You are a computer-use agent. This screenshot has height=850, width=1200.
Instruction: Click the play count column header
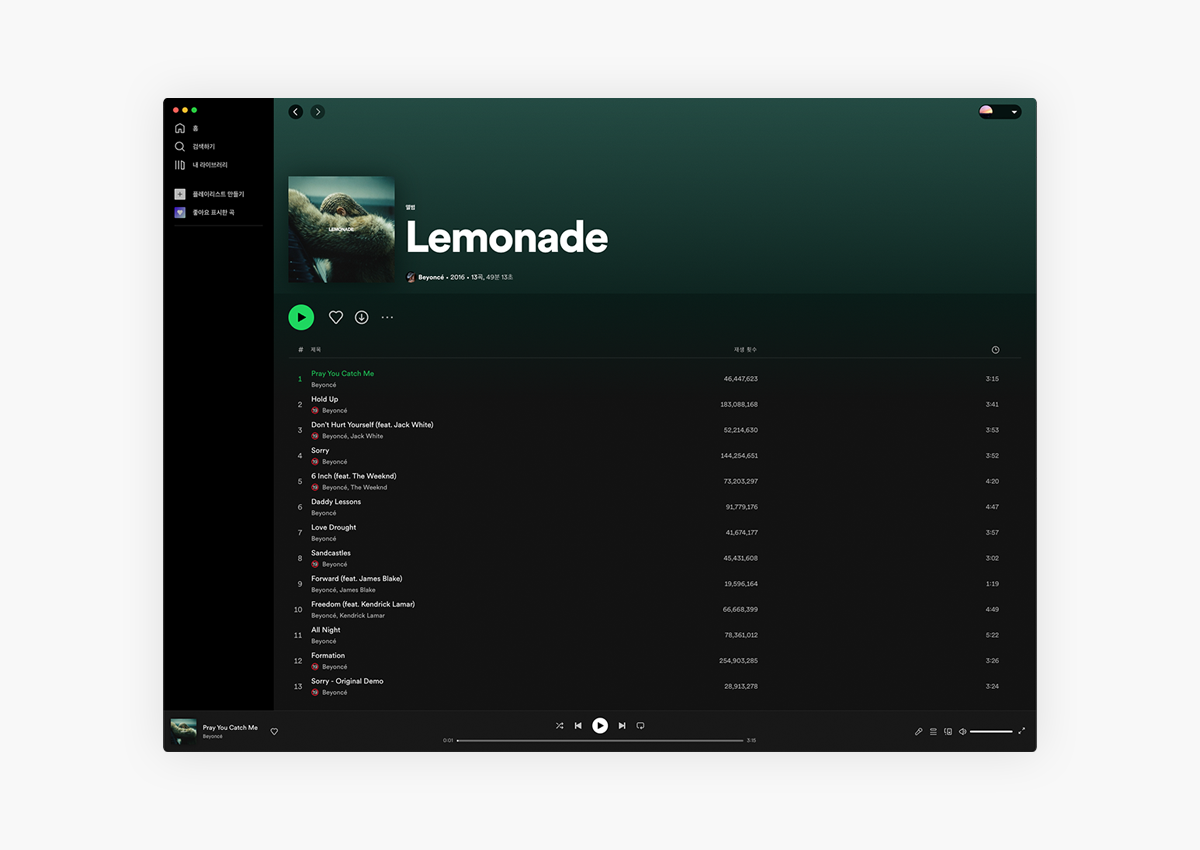click(746, 350)
